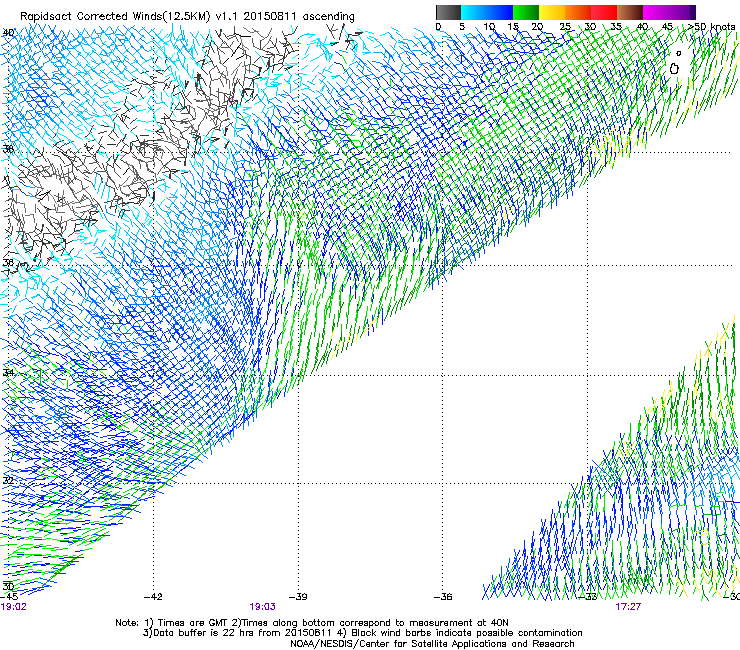This screenshot has width=740, height=650.
Task: Click the '32' latitude axis label
Action: click(x=8, y=481)
